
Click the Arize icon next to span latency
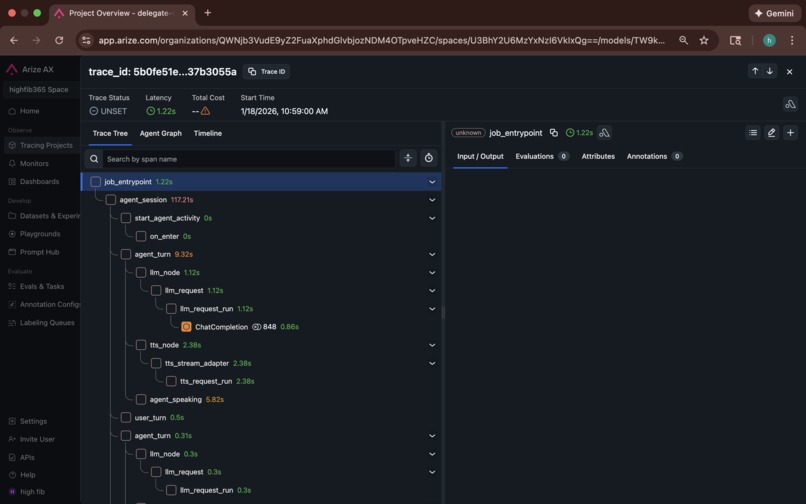(x=604, y=133)
